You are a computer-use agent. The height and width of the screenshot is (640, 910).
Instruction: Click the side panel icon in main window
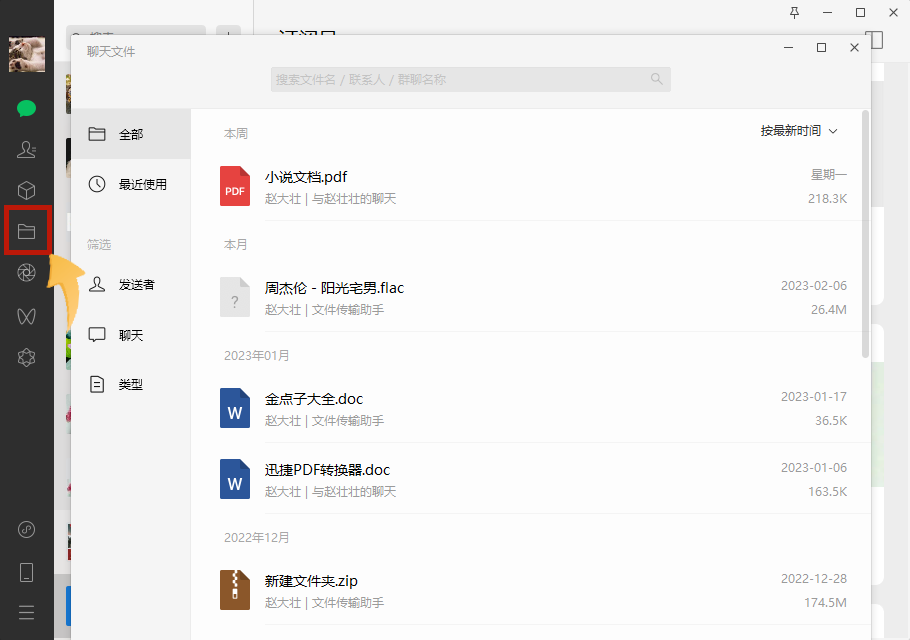point(875,40)
